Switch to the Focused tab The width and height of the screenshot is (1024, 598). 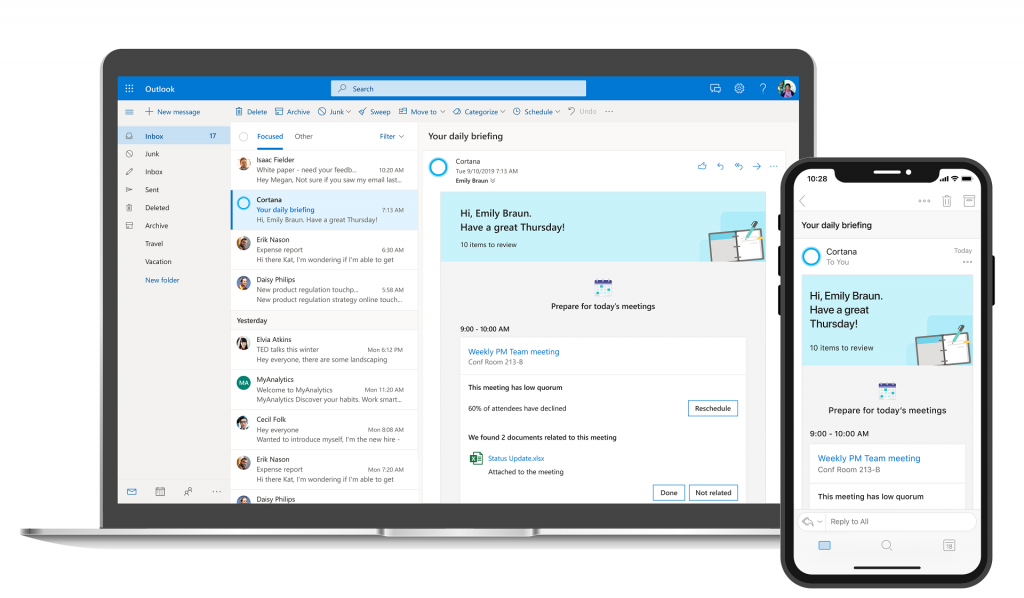(270, 136)
